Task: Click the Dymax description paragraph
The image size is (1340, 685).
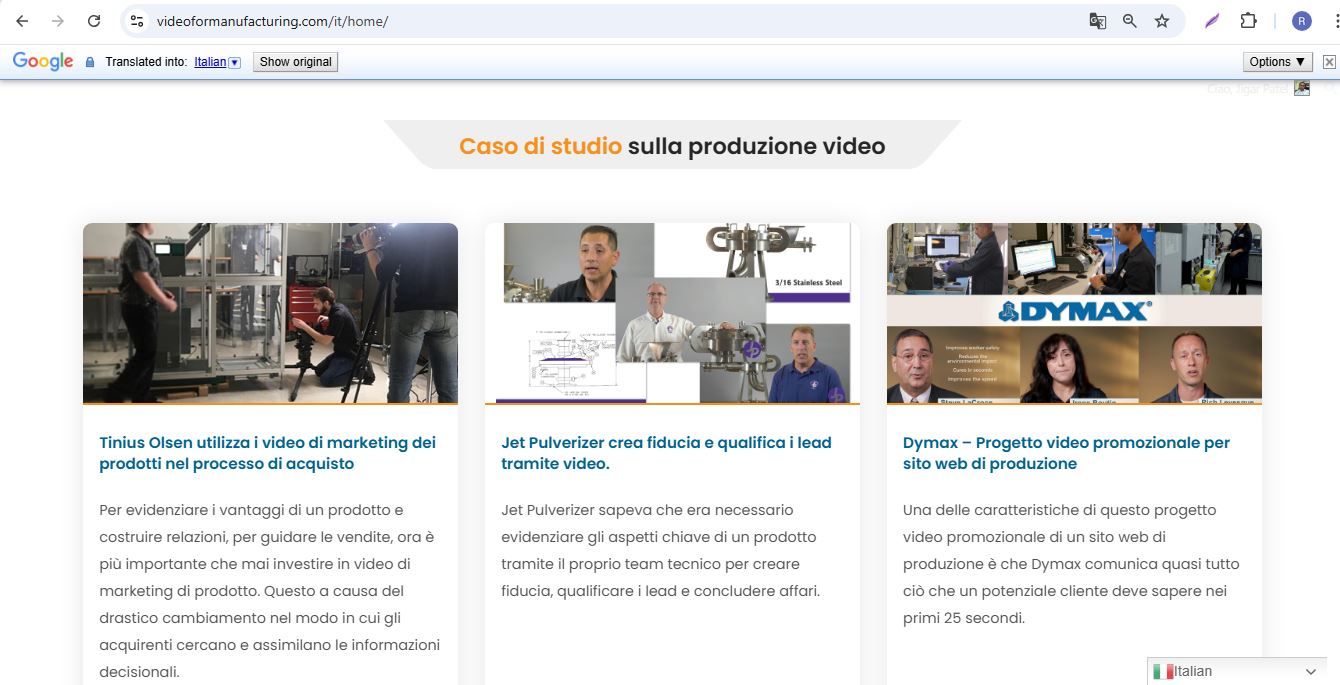Action: 1071,564
